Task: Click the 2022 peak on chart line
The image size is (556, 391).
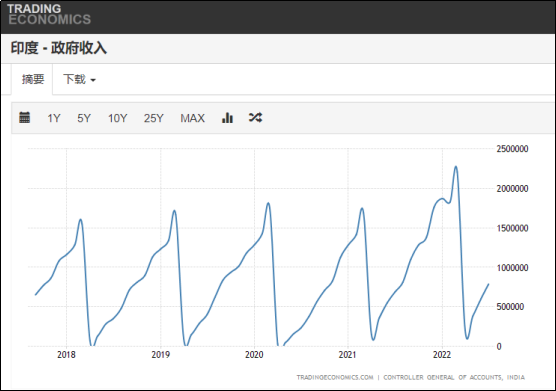Action: coord(456,166)
